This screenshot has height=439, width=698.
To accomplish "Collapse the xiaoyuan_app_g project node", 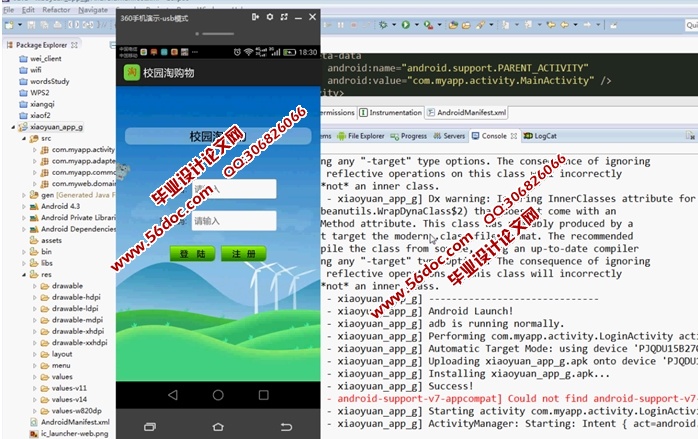I will pyautogui.click(x=13, y=127).
